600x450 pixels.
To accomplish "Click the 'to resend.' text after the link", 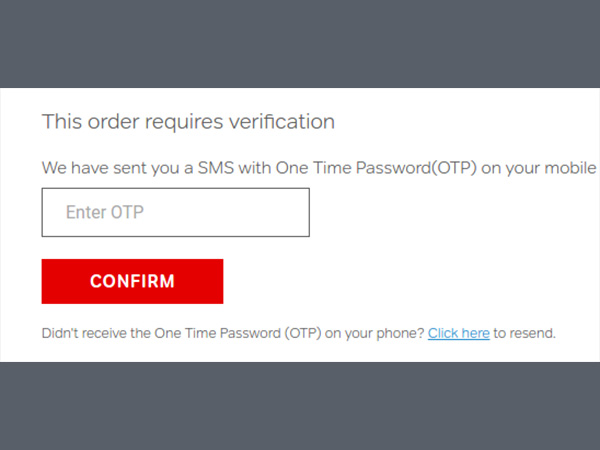I will (x=525, y=333).
